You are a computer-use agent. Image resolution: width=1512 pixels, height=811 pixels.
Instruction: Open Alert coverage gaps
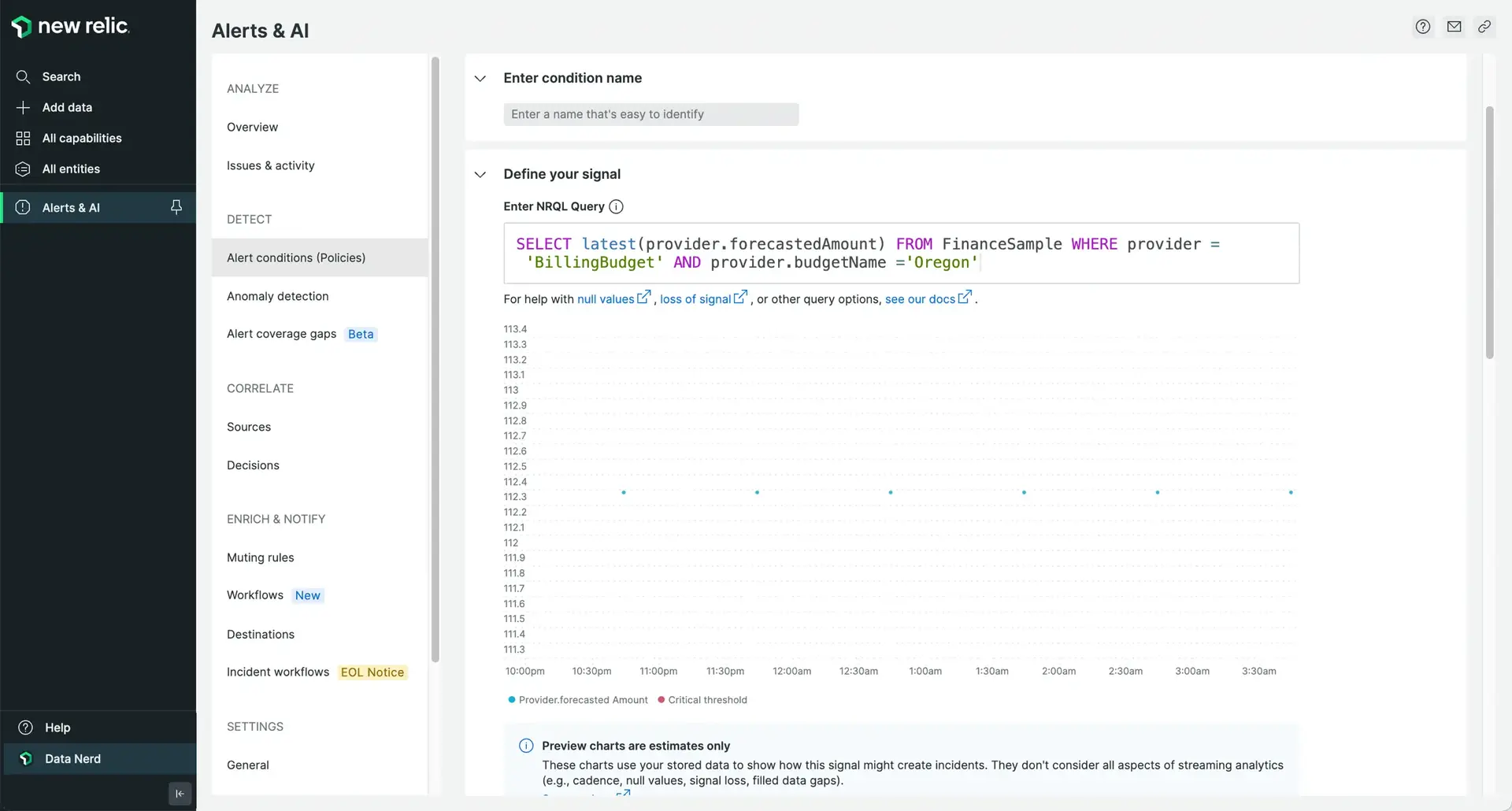(281, 334)
